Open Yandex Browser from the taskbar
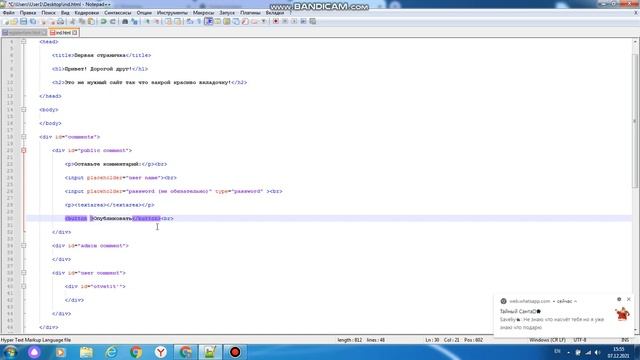This screenshot has width=640, height=360. (161, 352)
